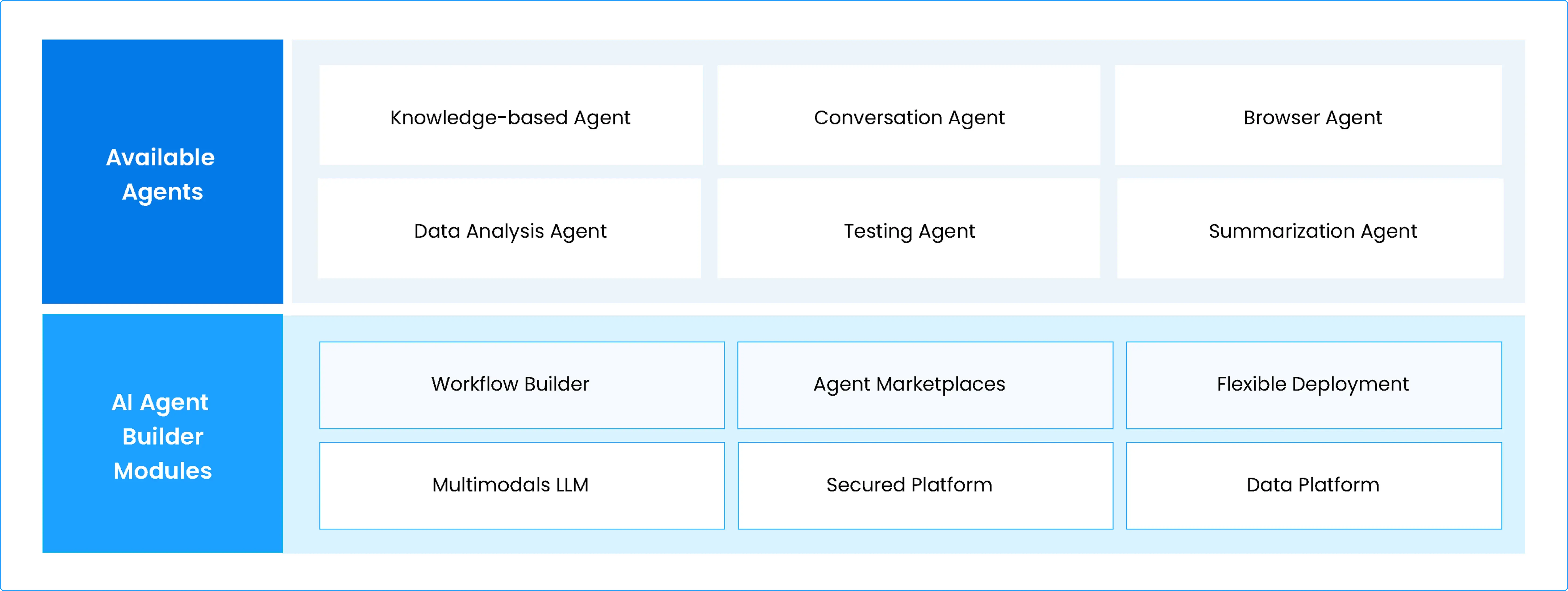
Task: Open the Workflow Builder module
Action: click(522, 385)
